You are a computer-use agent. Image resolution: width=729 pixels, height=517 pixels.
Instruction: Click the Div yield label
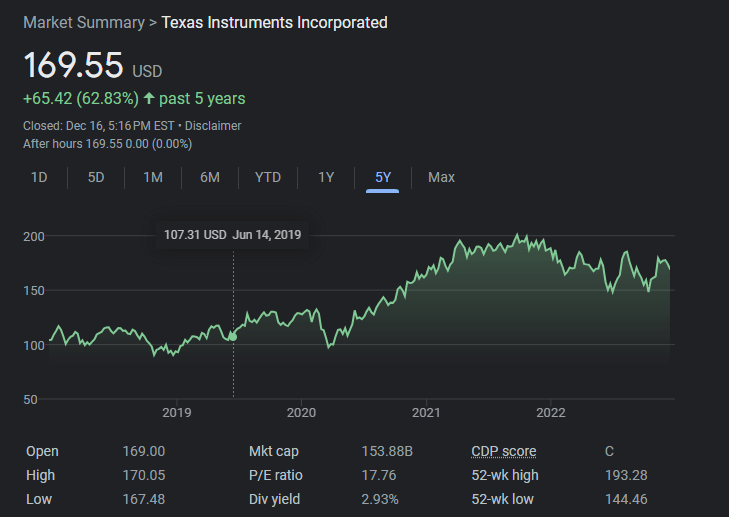tap(274, 499)
